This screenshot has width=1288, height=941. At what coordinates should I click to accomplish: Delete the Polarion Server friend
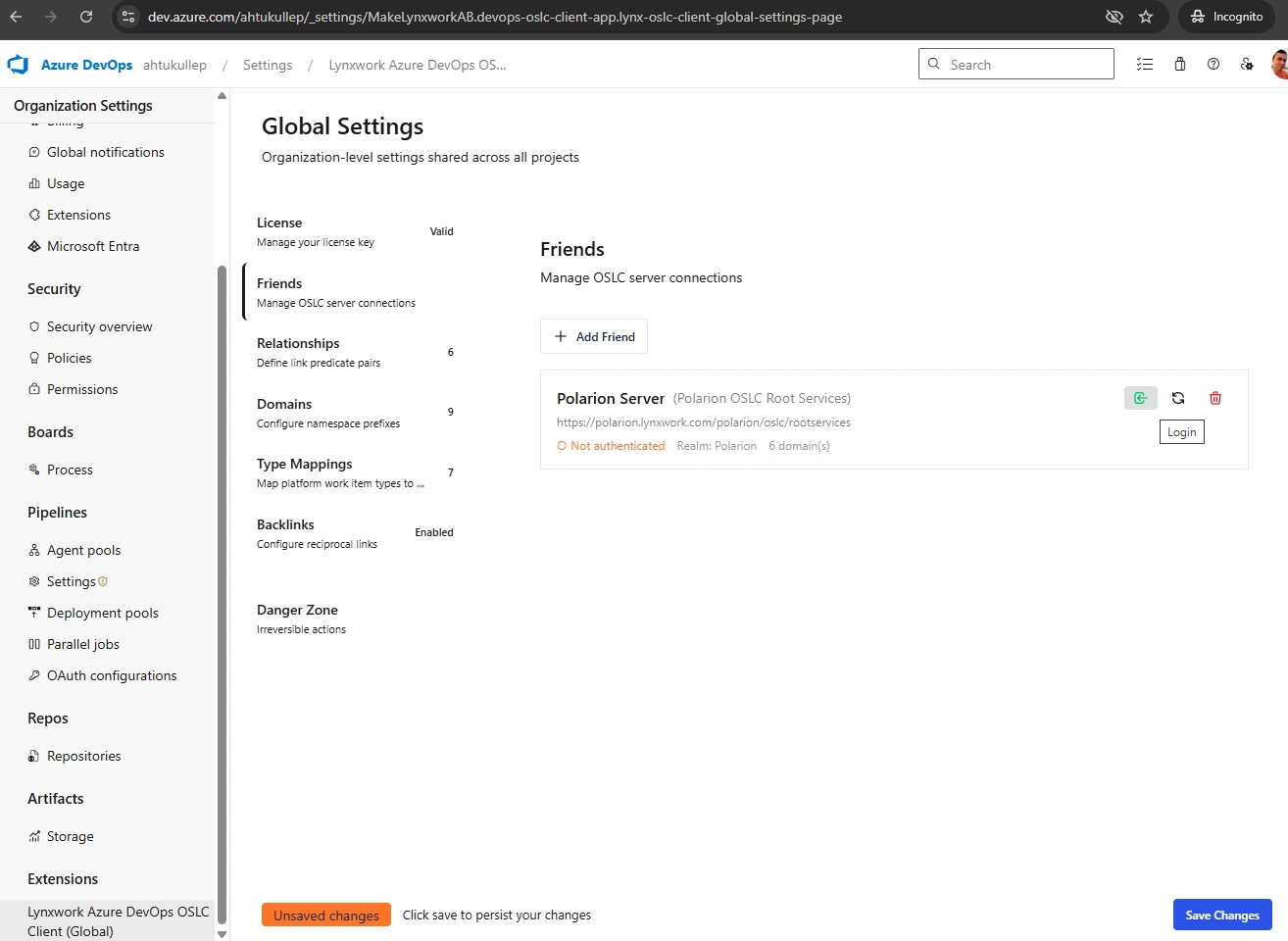pyautogui.click(x=1215, y=398)
